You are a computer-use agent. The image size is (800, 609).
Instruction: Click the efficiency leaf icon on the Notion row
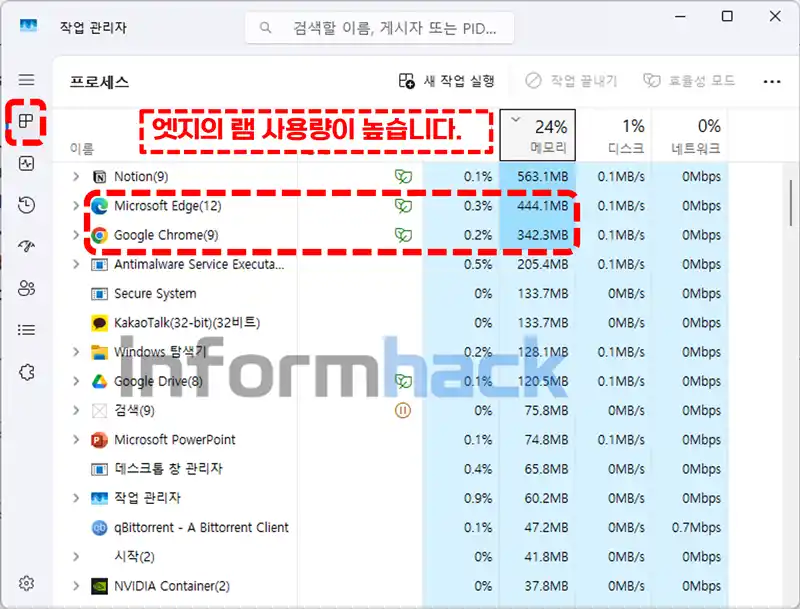click(x=403, y=177)
